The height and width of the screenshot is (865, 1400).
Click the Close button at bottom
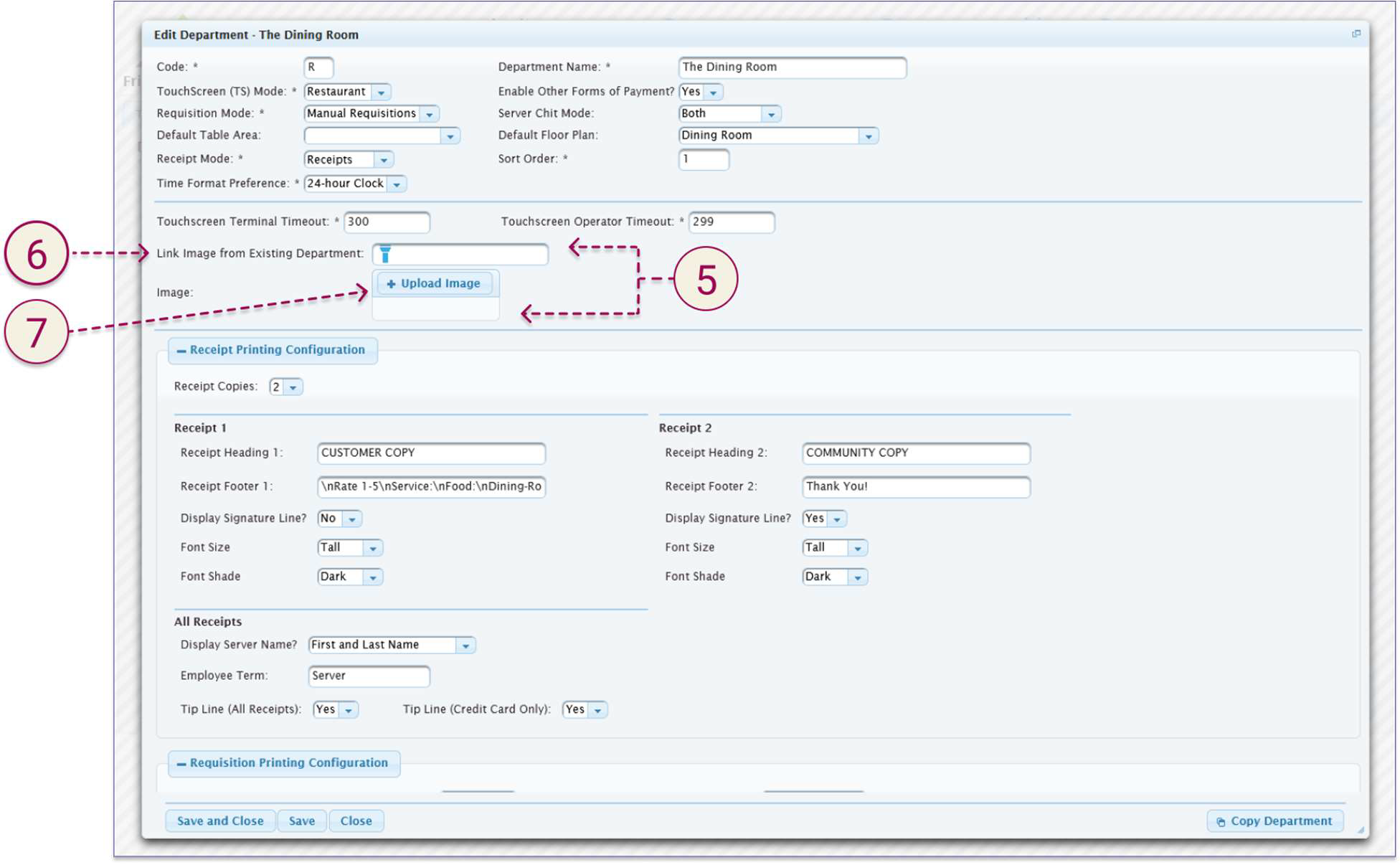(x=356, y=821)
